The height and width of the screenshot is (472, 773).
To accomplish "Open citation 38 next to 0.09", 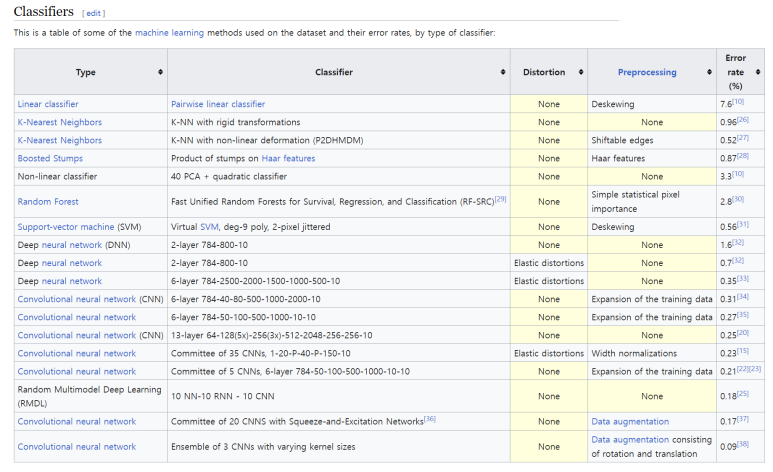I will [743, 444].
